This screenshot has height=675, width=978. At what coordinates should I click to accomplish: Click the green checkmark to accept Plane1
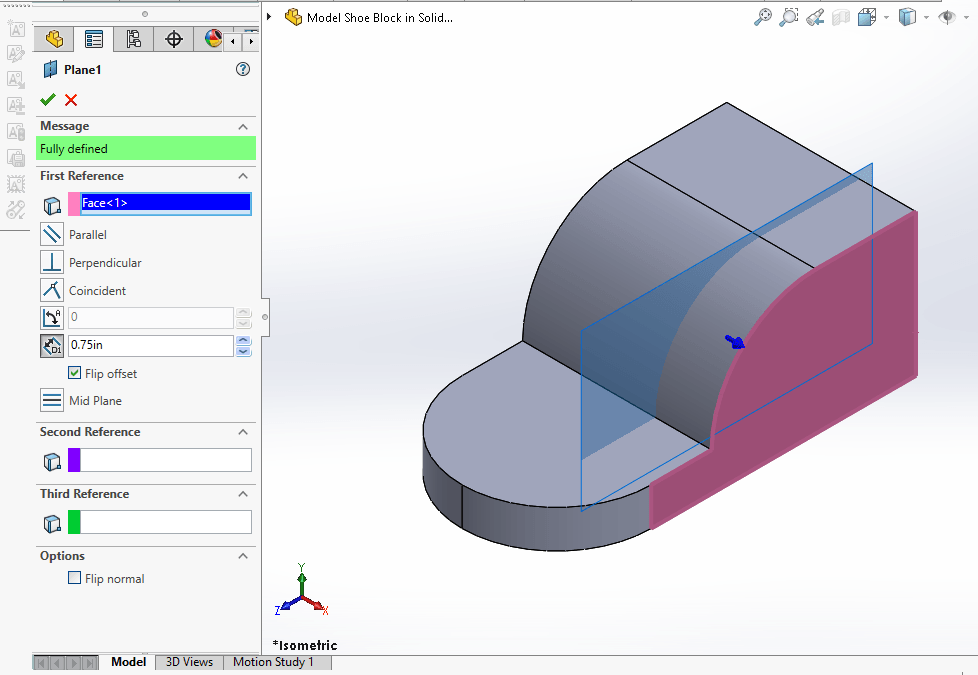[48, 99]
